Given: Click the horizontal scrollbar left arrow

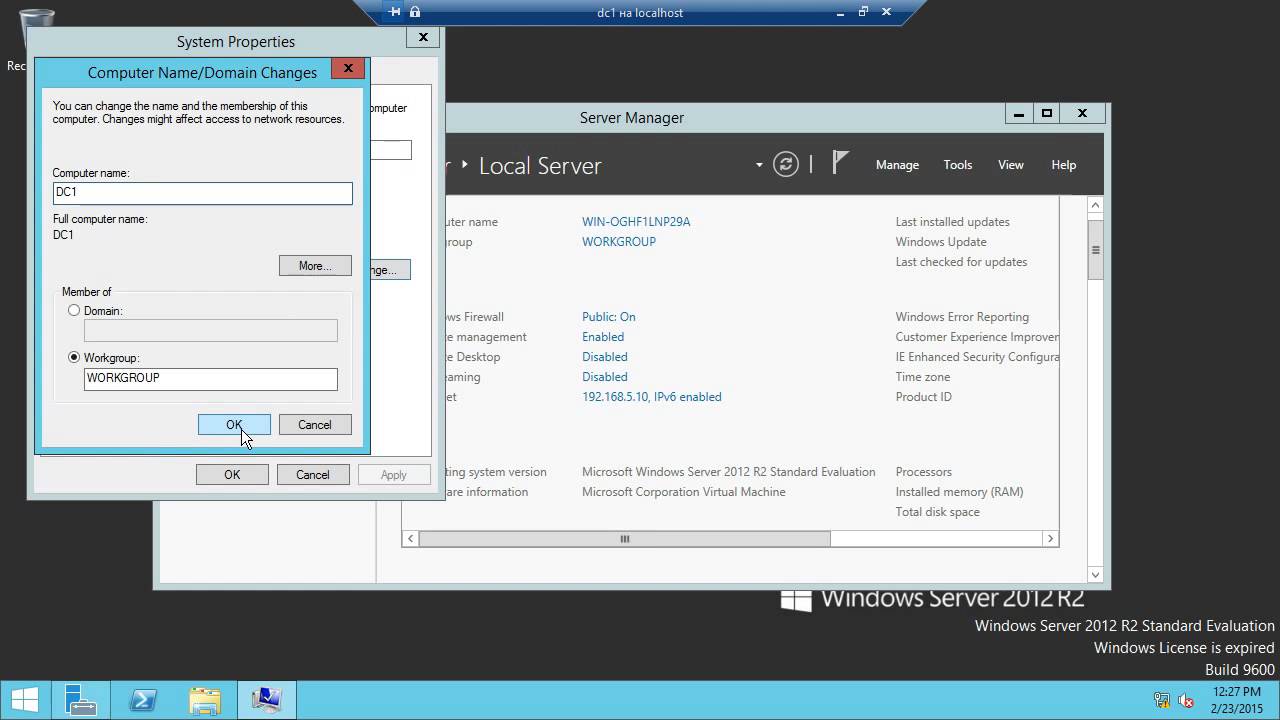Looking at the screenshot, I should (410, 538).
